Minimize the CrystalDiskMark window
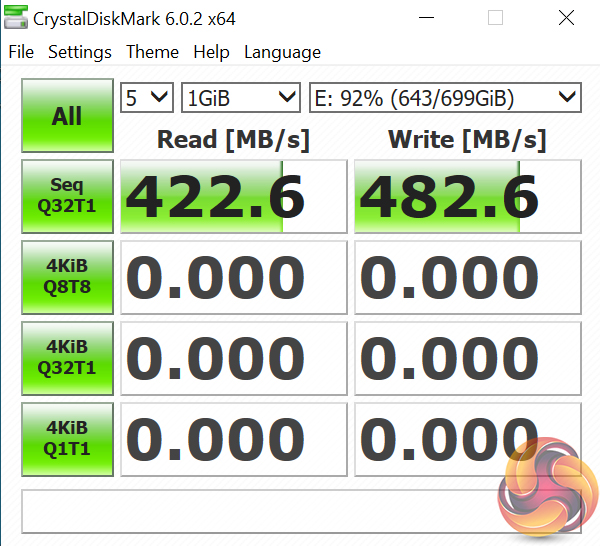Screen dimensions: 600x546 (x=426, y=18)
